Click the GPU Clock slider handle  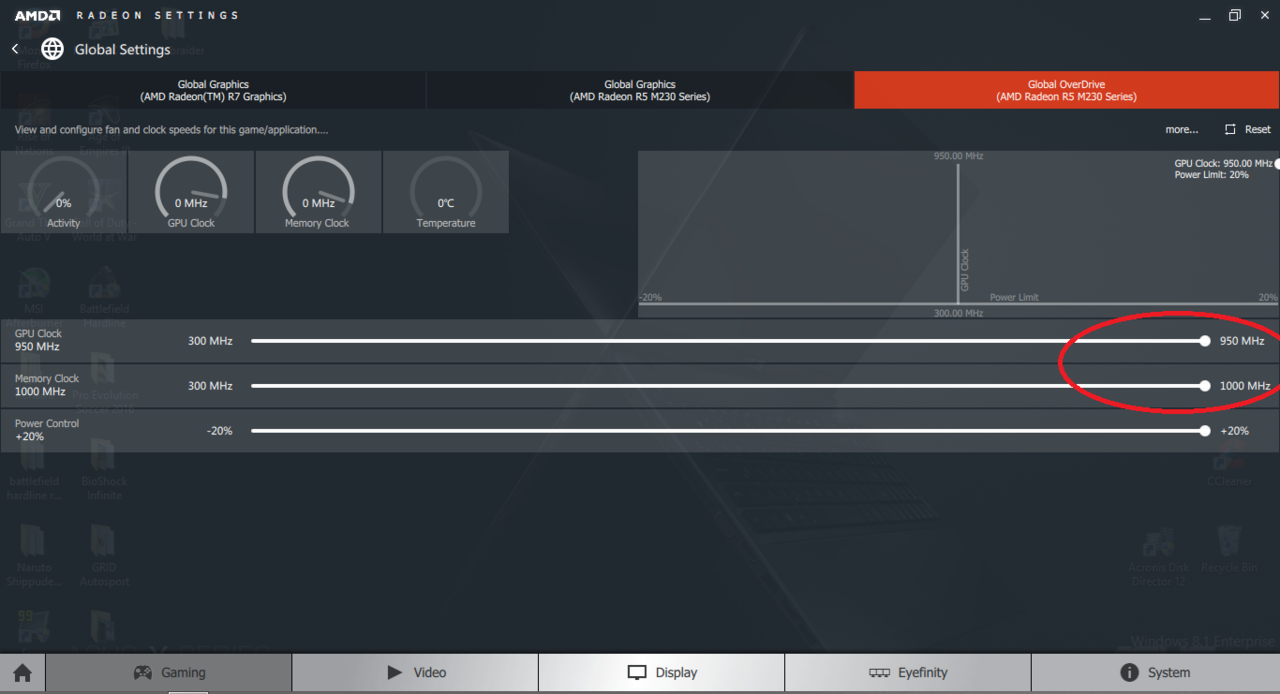(1205, 341)
